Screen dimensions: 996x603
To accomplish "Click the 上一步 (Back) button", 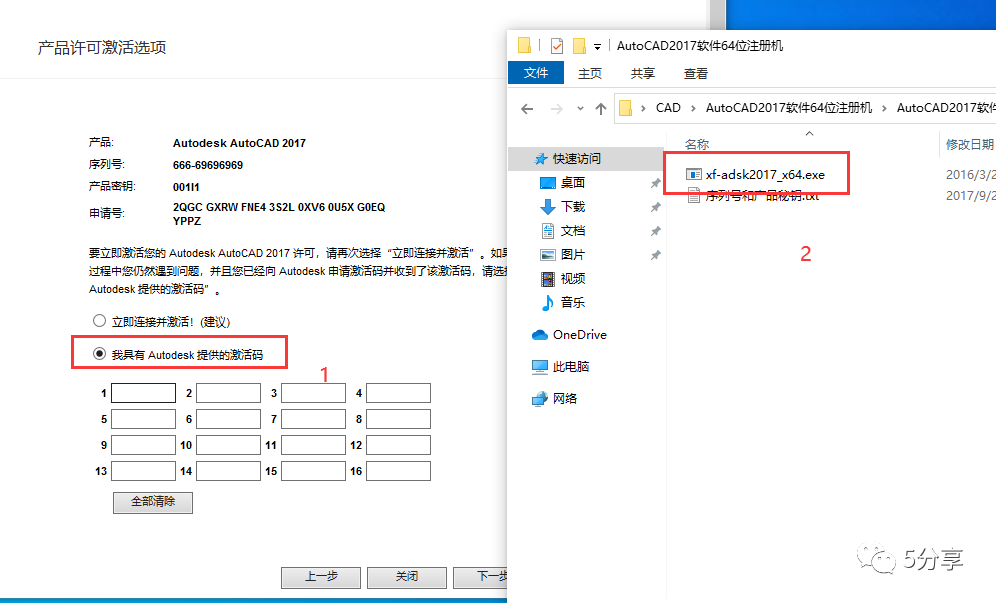I will [321, 577].
